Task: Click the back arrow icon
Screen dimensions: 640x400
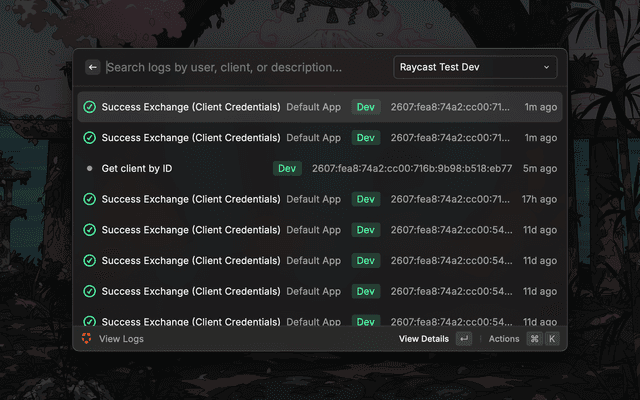Action: coord(93,68)
